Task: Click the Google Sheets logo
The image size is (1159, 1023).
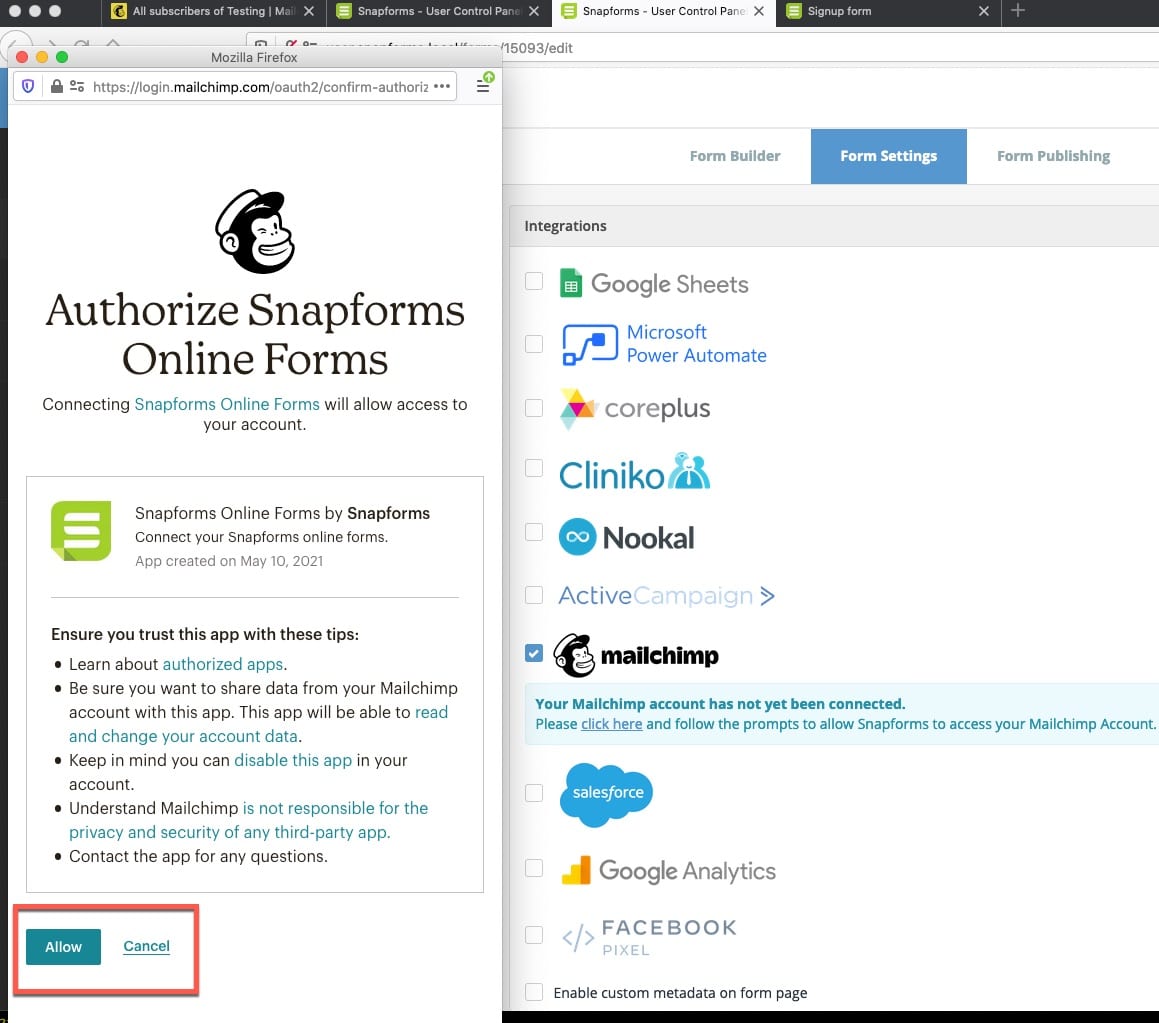Action: [x=654, y=283]
